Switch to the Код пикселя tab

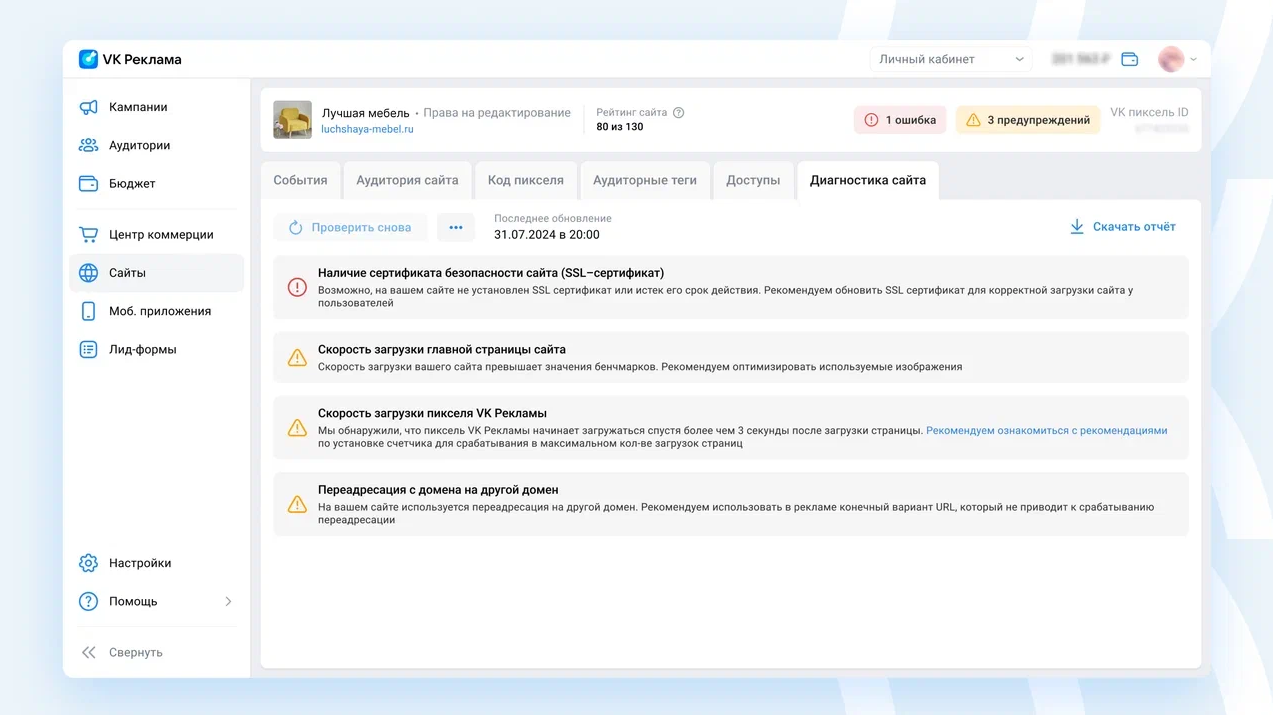(526, 180)
